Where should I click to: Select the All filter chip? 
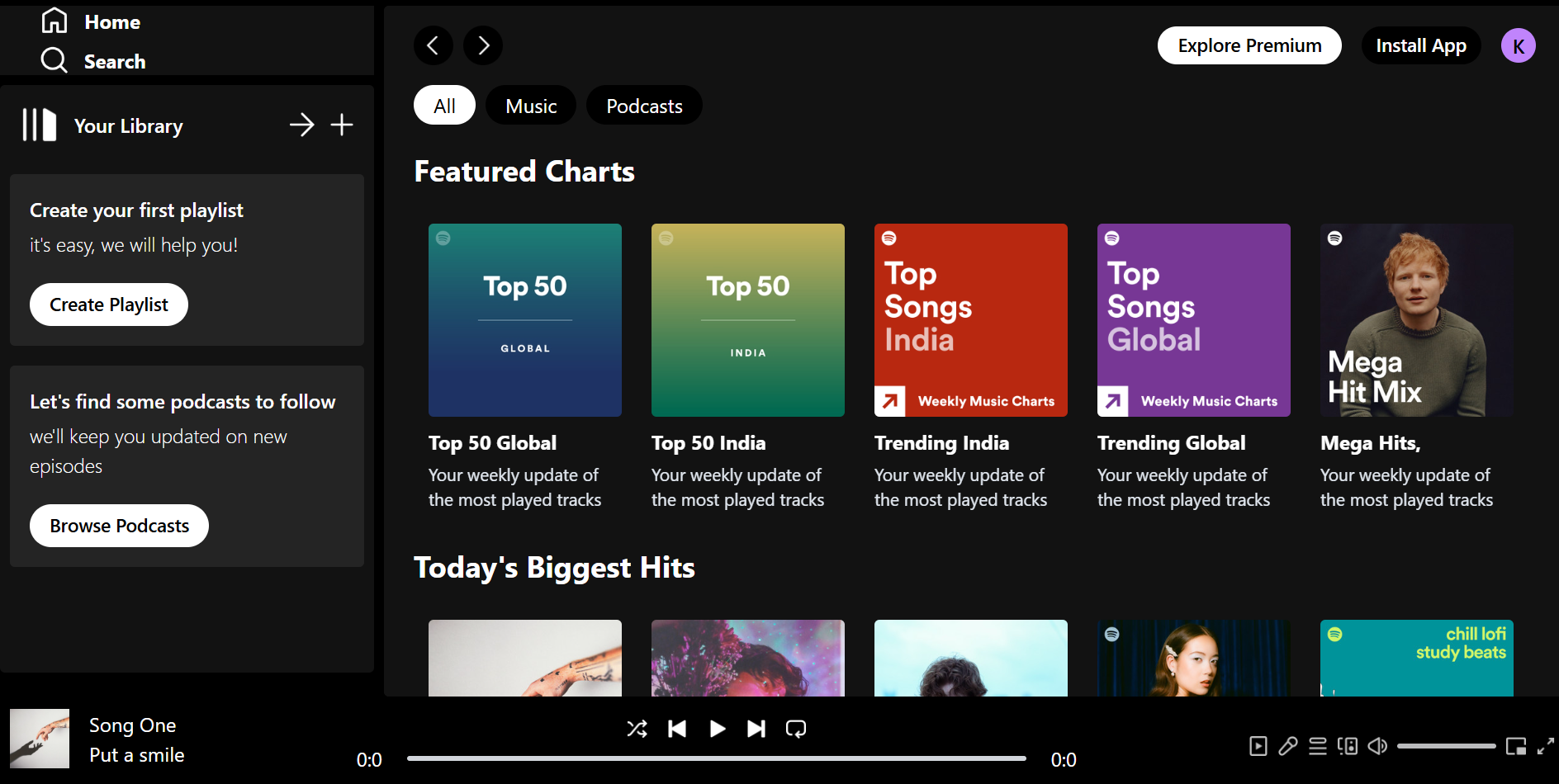(x=444, y=106)
